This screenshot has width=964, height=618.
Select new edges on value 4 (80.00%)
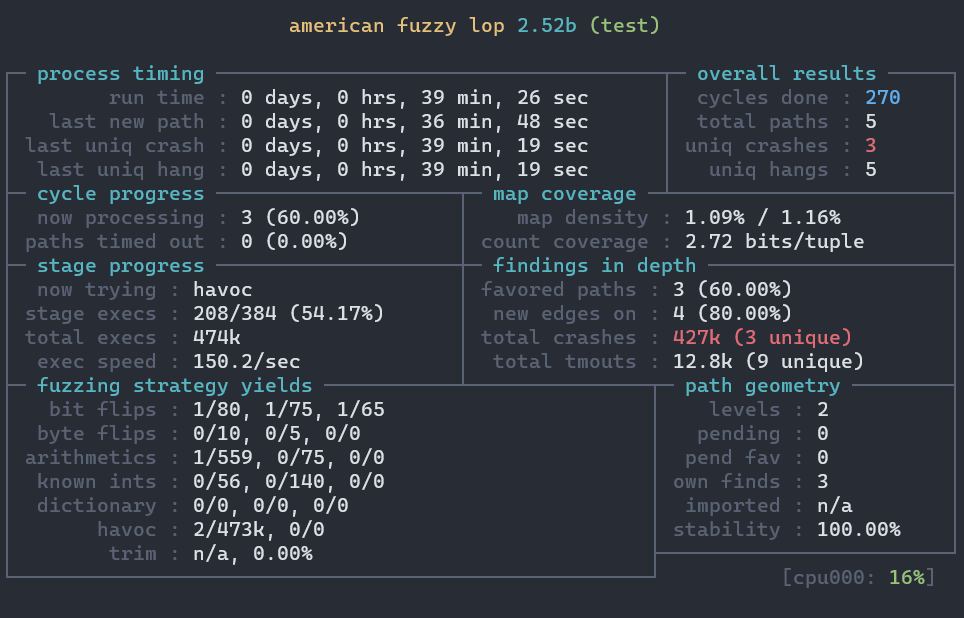[732, 314]
